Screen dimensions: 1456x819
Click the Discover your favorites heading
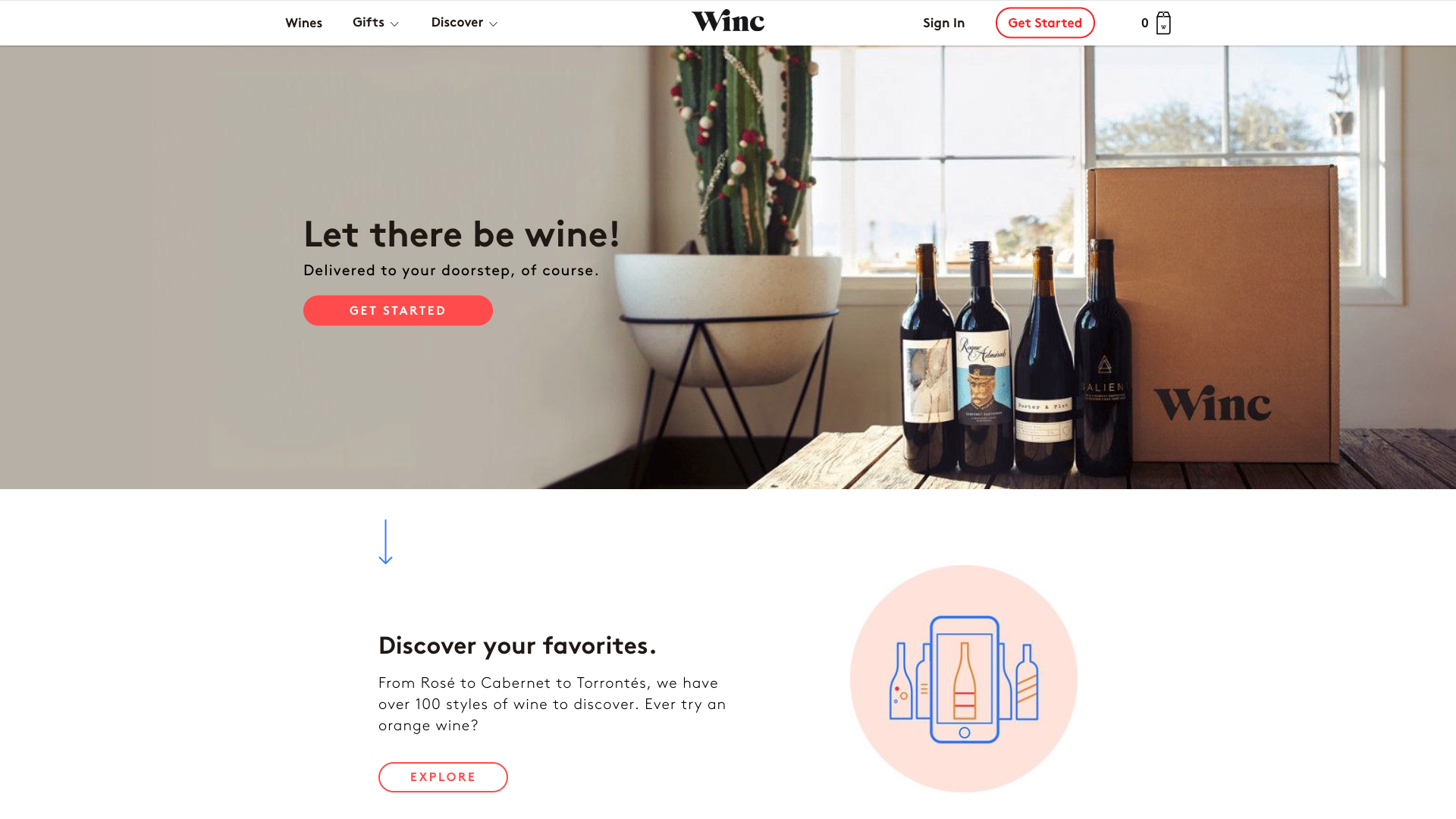(x=517, y=645)
